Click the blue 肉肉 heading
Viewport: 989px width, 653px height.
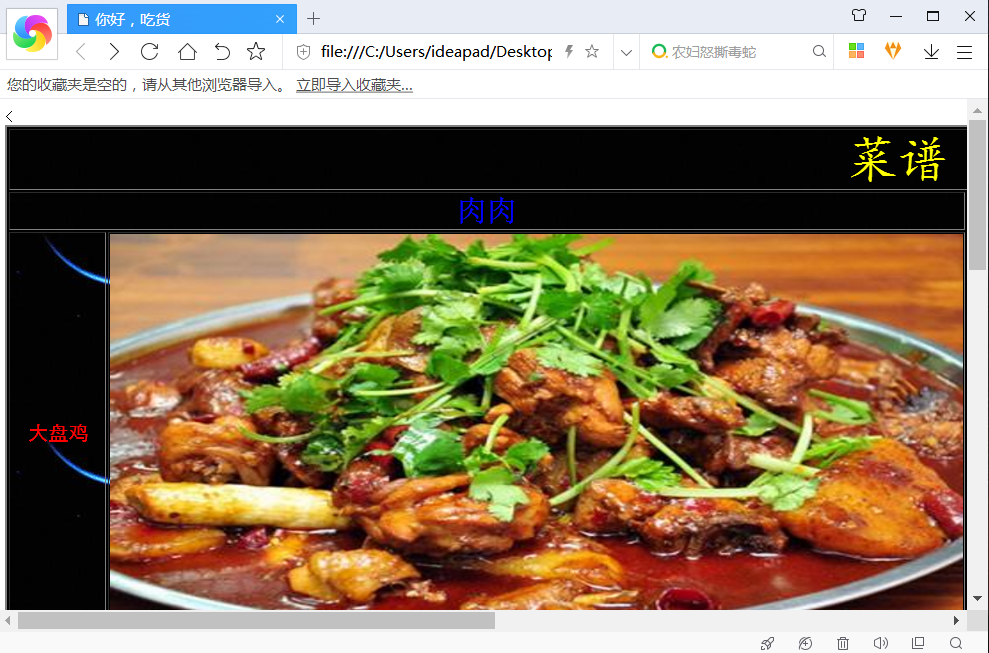[x=487, y=211]
